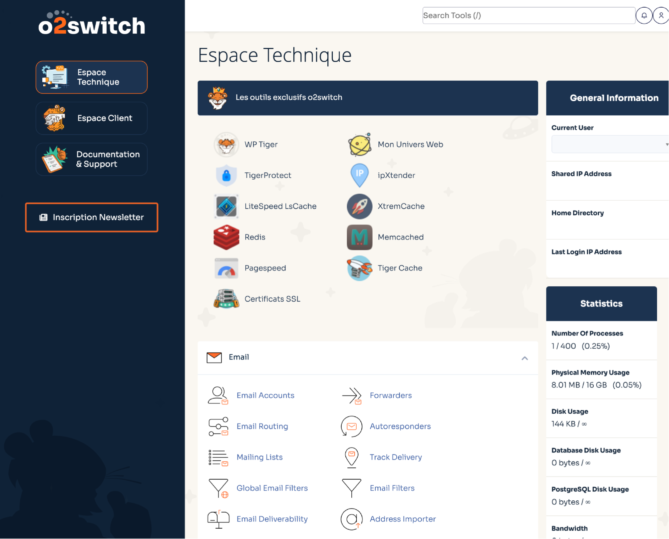This screenshot has height=539, width=669.
Task: Click the Redis label
Action: (255, 237)
